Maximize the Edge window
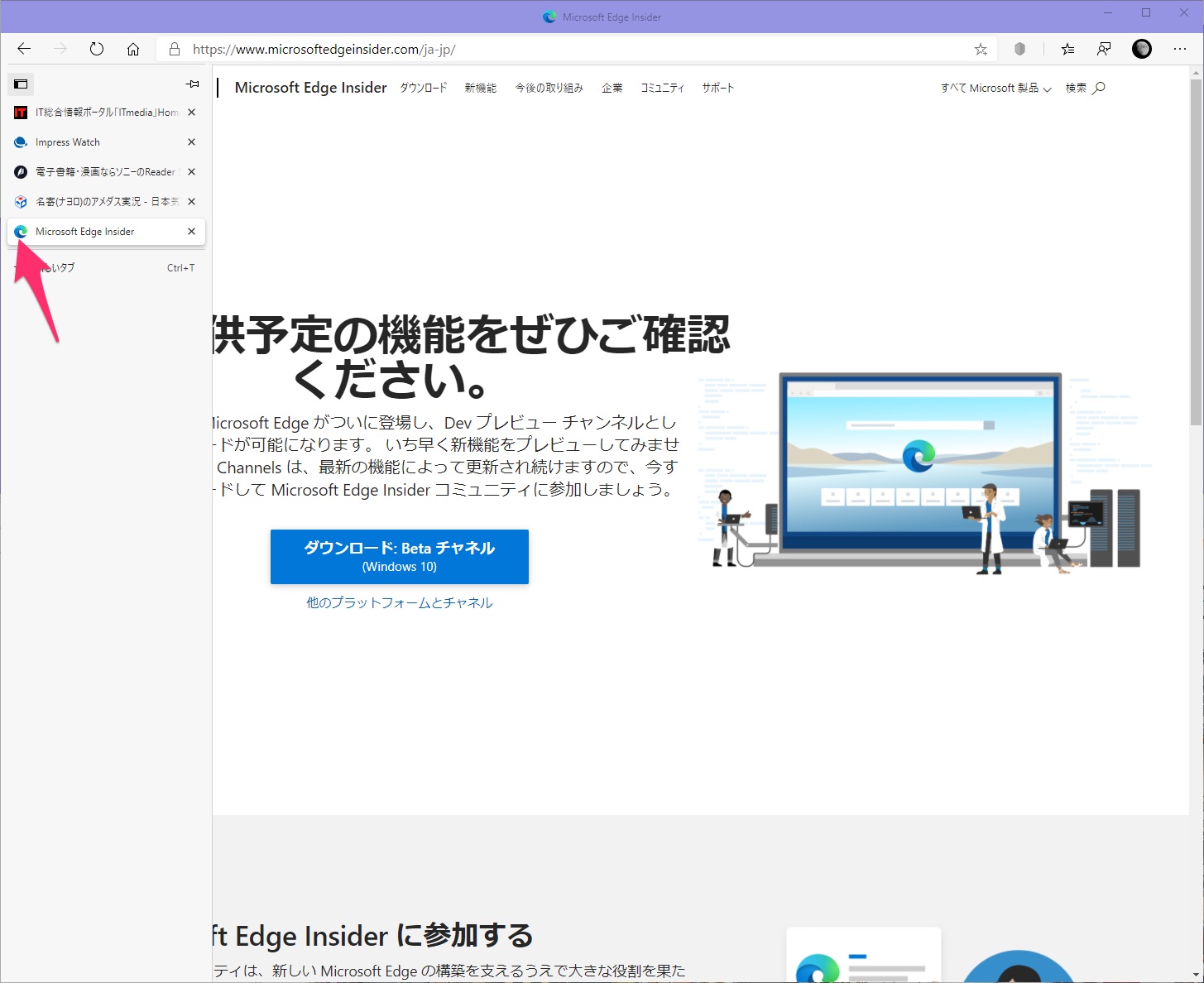 tap(1146, 12)
